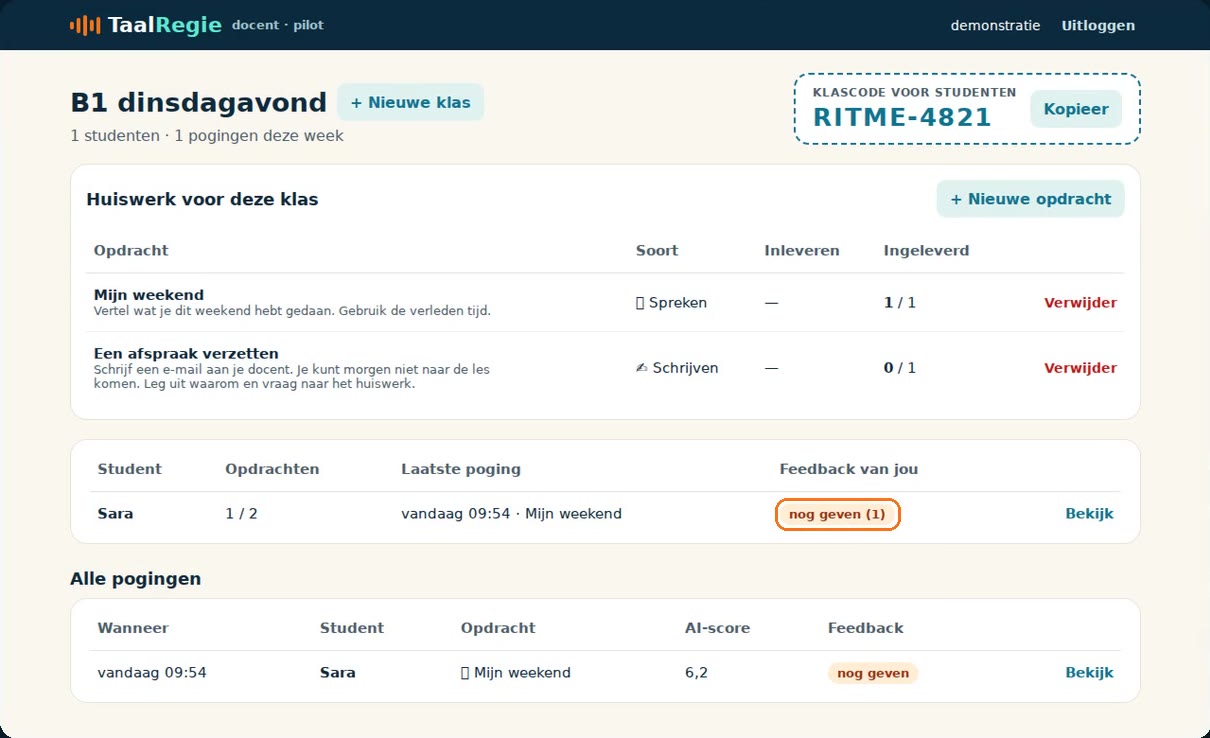
Task: Open the Mijn weekend assignment title
Action: pos(149,295)
